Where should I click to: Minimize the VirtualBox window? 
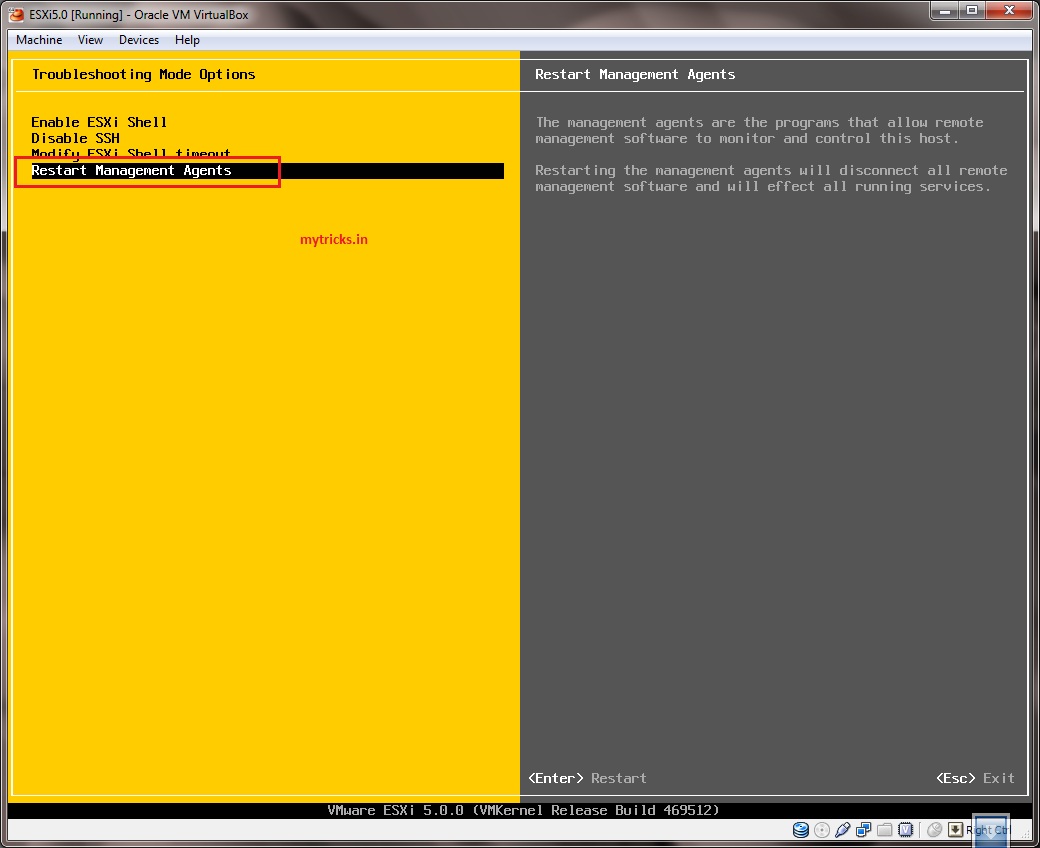[x=944, y=11]
